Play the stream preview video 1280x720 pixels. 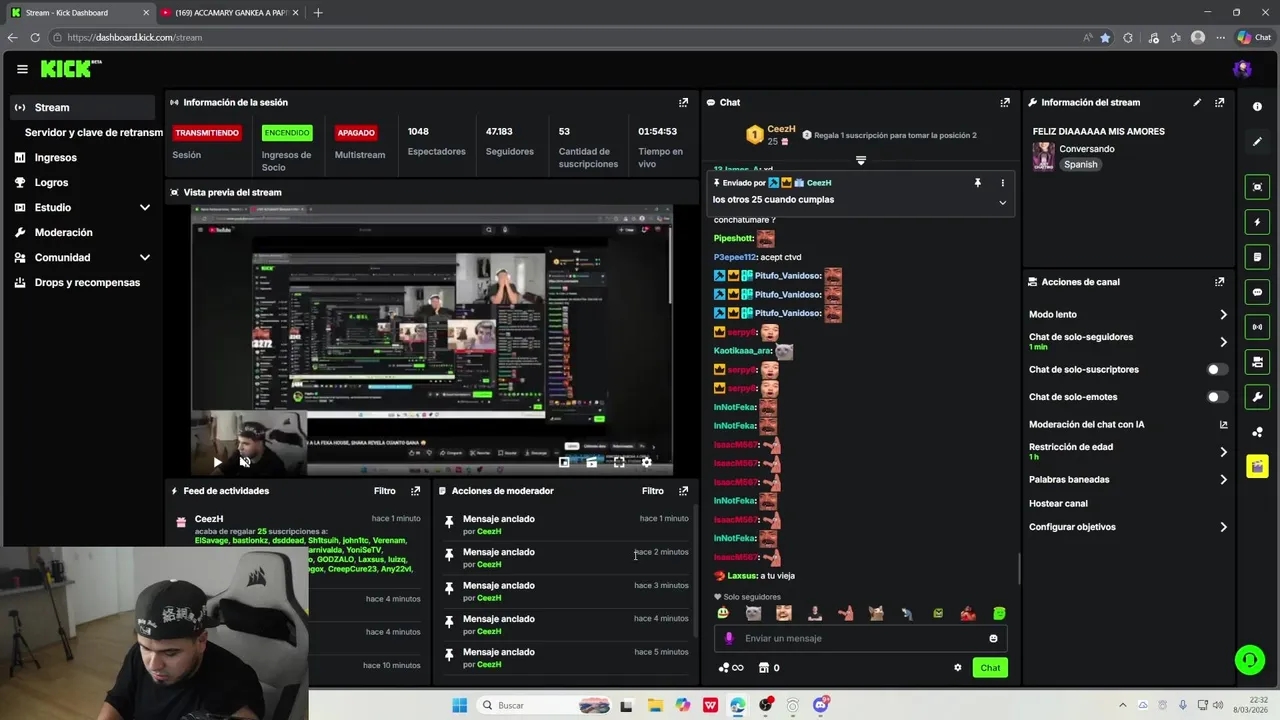coord(217,462)
